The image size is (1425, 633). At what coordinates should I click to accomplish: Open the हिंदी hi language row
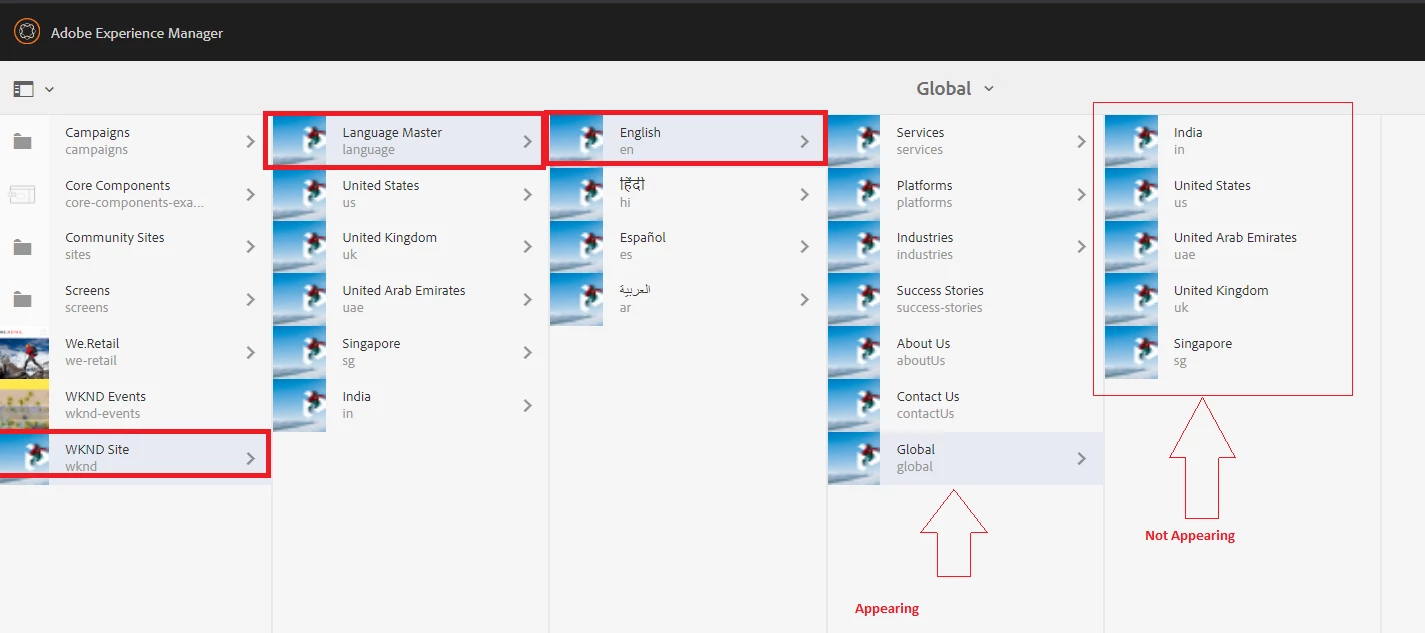[x=687, y=194]
